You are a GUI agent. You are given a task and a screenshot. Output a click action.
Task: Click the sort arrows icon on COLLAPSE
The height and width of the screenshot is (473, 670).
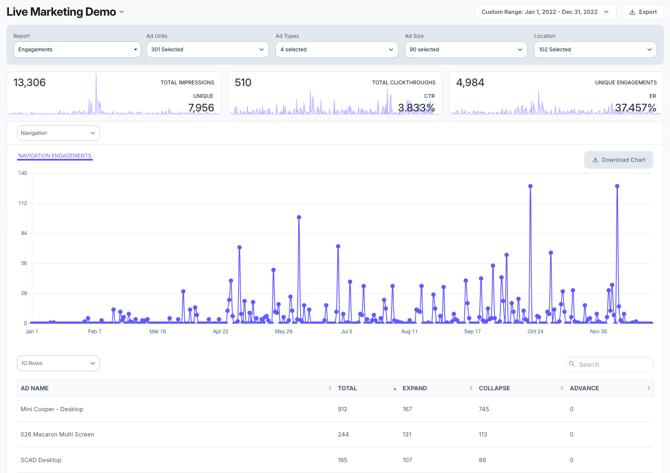[x=561, y=388]
